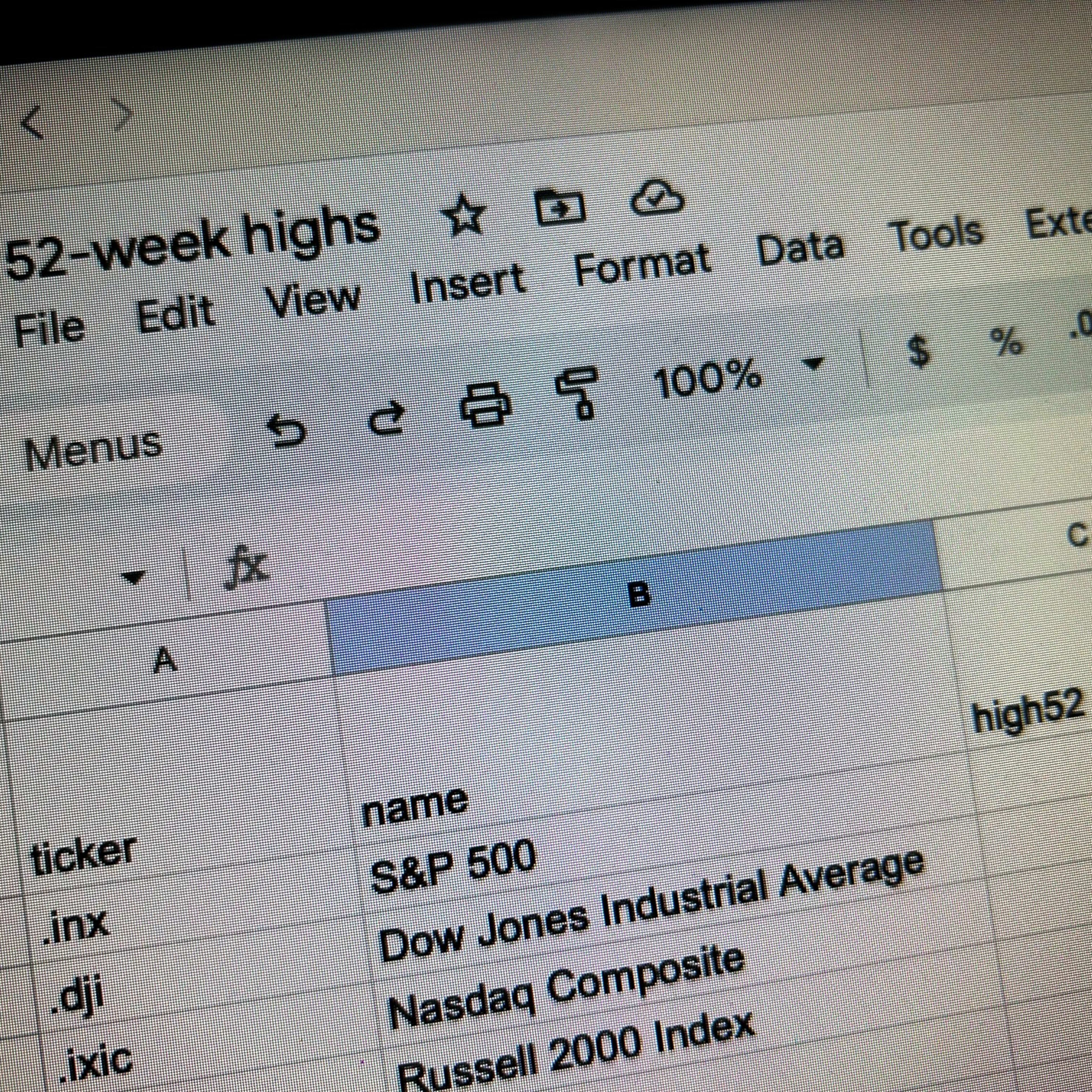This screenshot has width=1092, height=1092.
Task: Click the Menus search button
Action: tap(93, 450)
